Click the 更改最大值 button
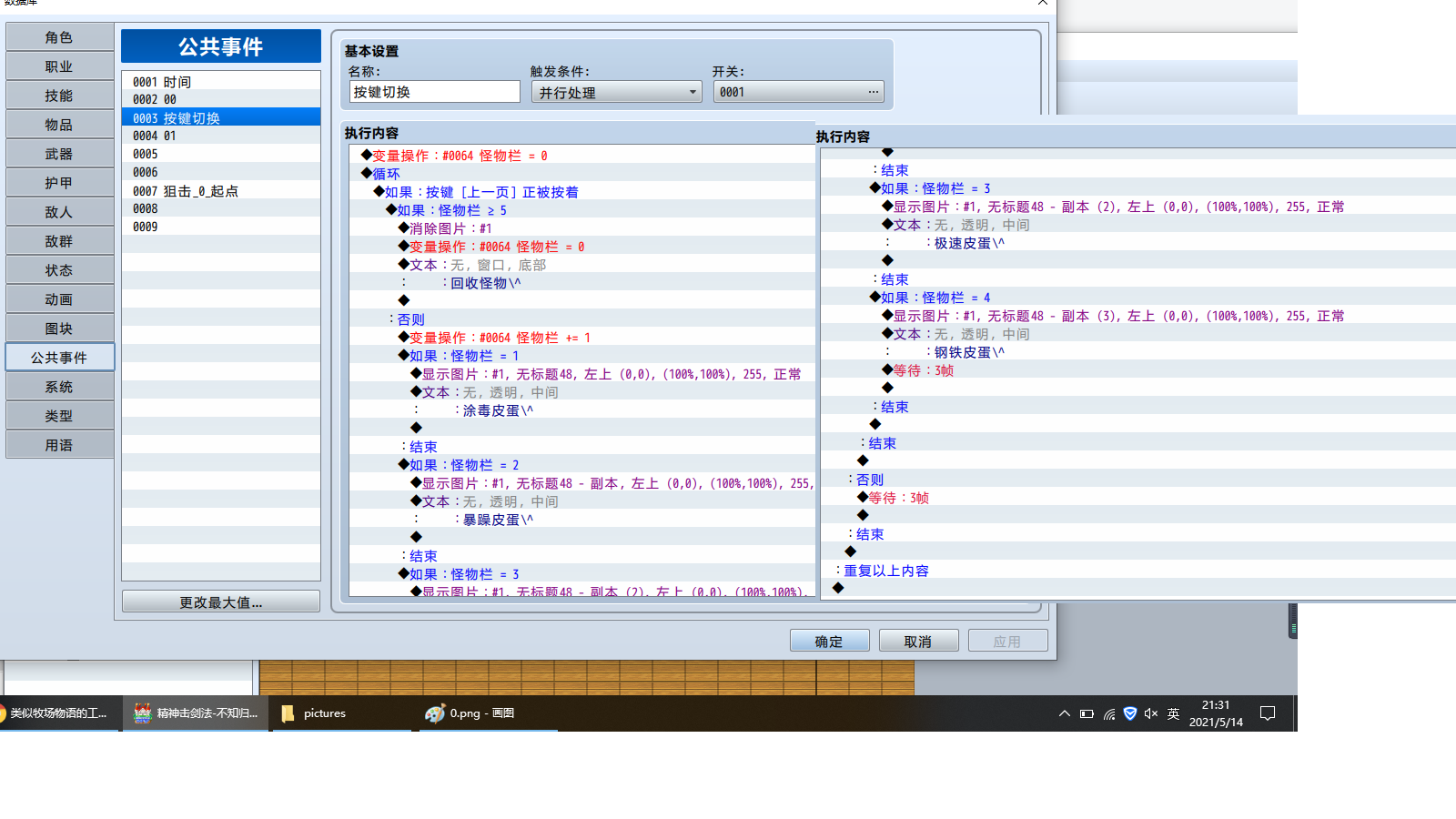The height and width of the screenshot is (819, 1456). pyautogui.click(x=221, y=602)
